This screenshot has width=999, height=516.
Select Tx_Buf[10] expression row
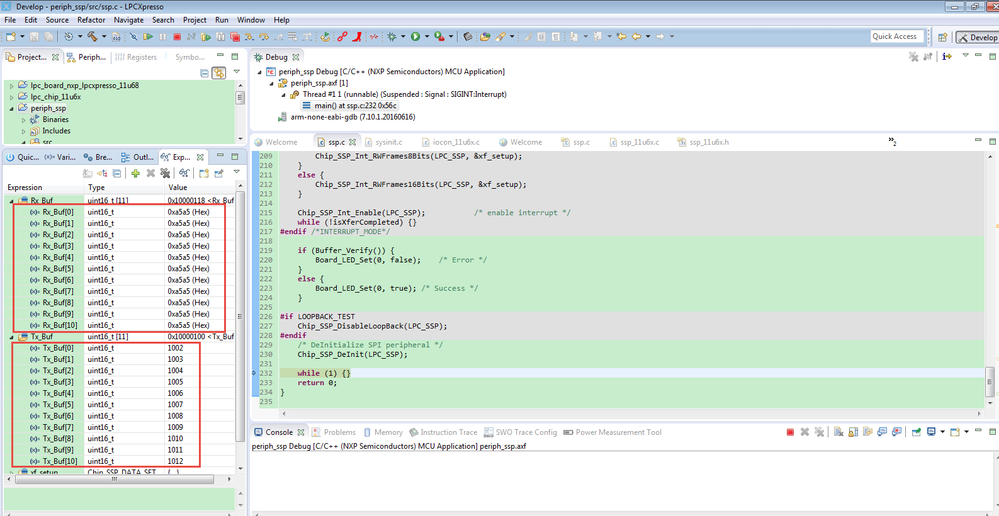click(x=121, y=461)
